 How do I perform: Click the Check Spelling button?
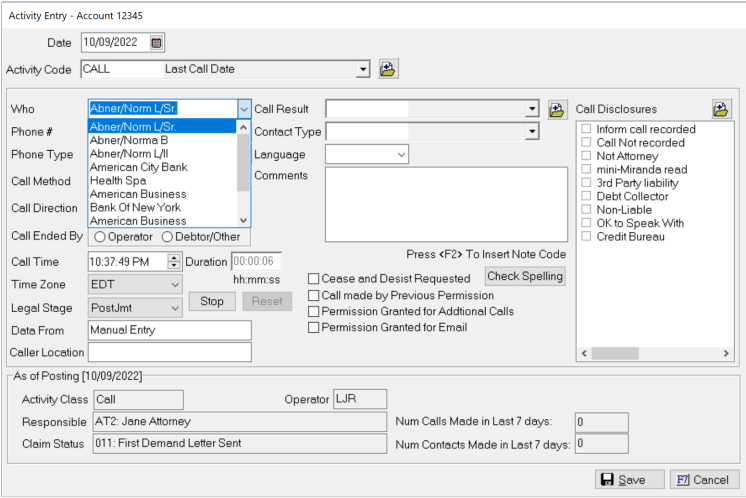pyautogui.click(x=525, y=276)
